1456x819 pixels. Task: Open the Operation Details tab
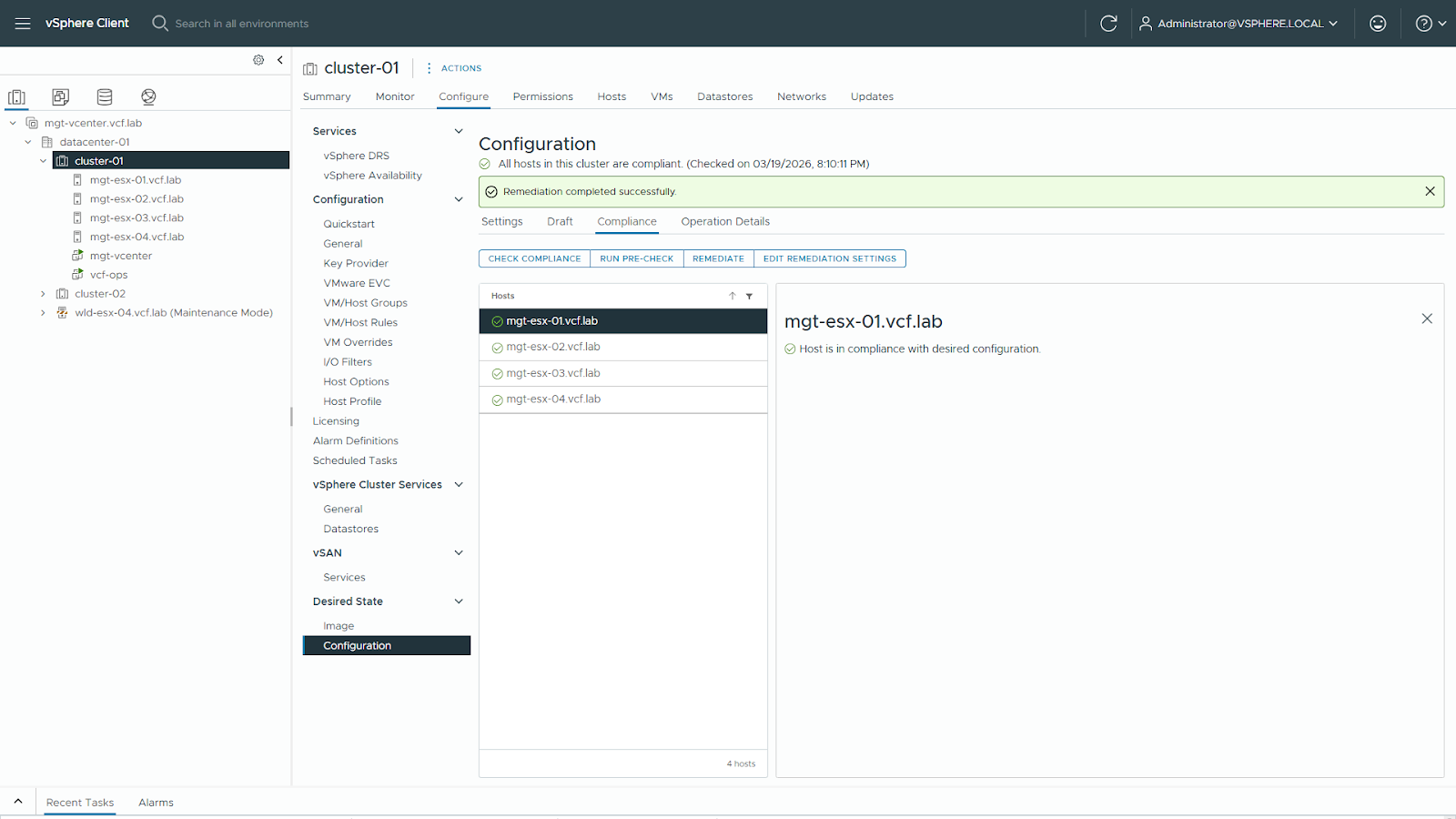click(724, 222)
